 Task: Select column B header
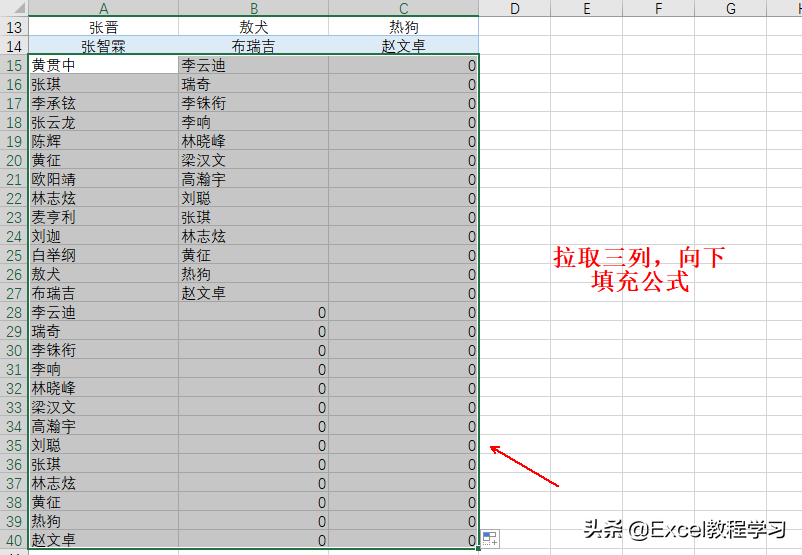pos(254,8)
